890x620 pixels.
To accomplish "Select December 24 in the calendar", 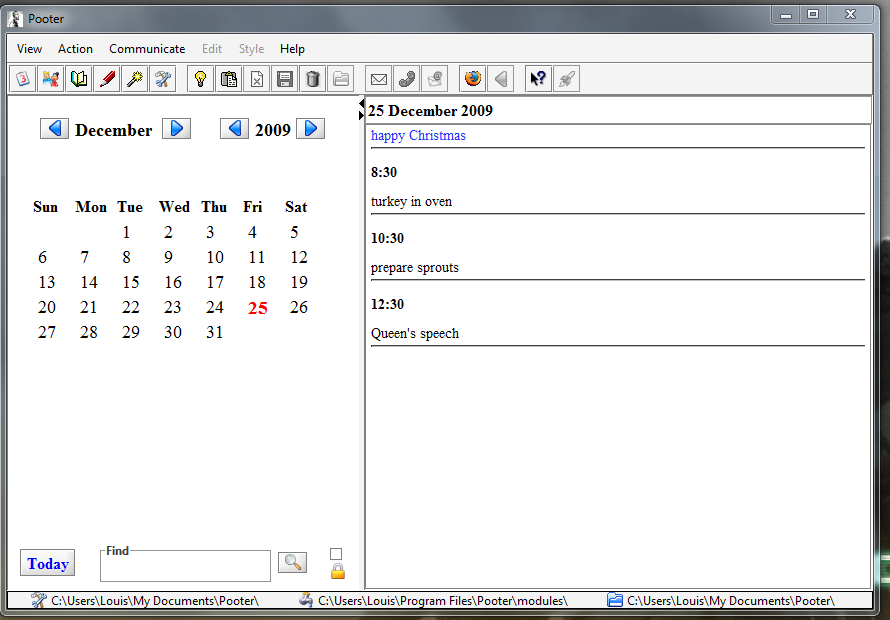I will 215,307.
